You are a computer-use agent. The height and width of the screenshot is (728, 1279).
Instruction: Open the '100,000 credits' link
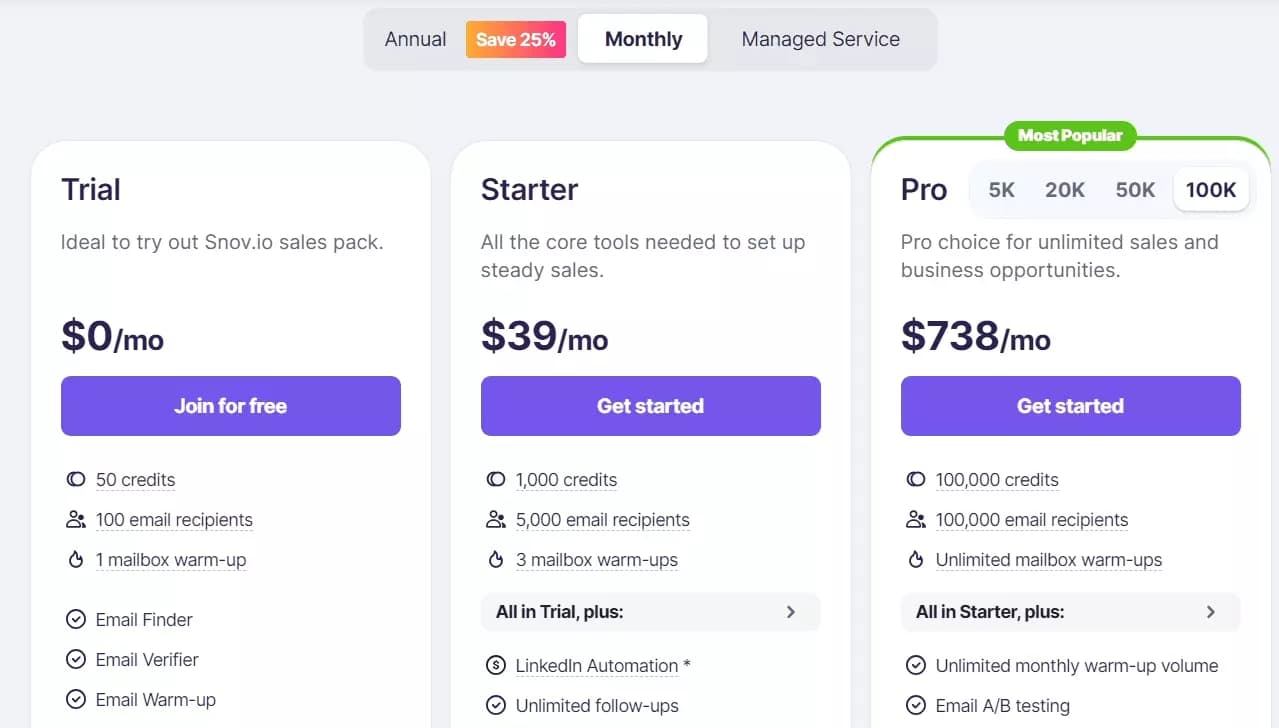pos(998,479)
